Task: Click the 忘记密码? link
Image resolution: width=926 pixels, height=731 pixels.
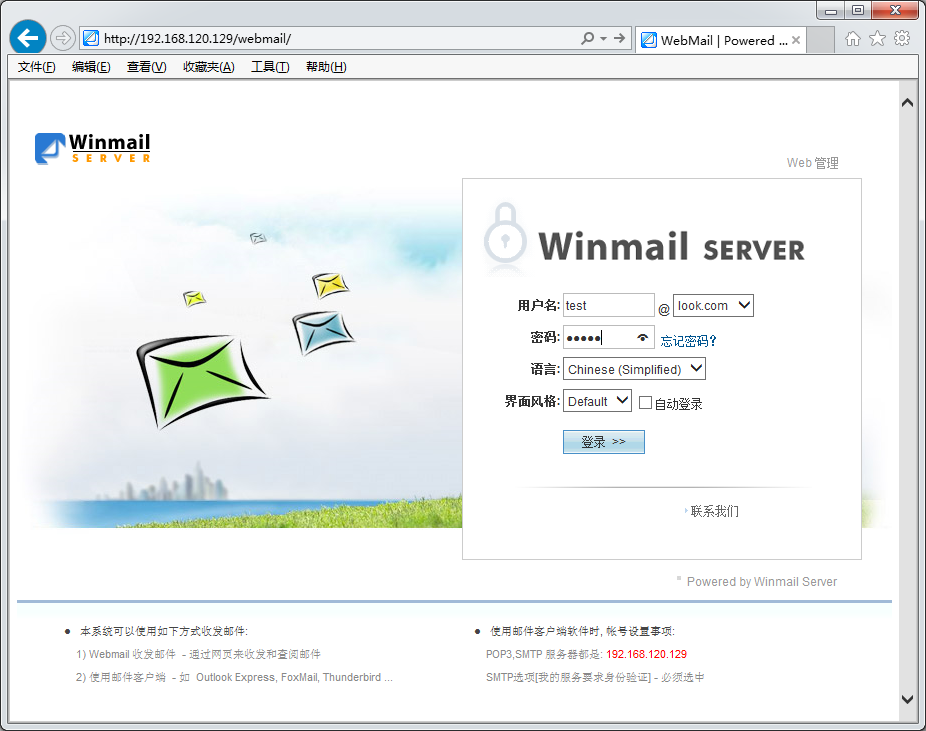Action: pos(688,341)
